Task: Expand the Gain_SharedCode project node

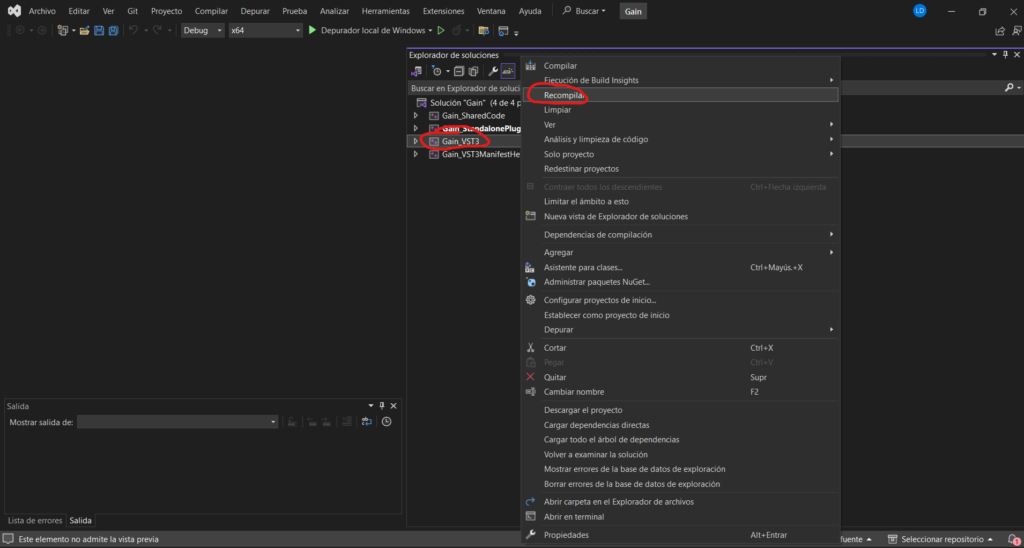Action: (x=416, y=116)
